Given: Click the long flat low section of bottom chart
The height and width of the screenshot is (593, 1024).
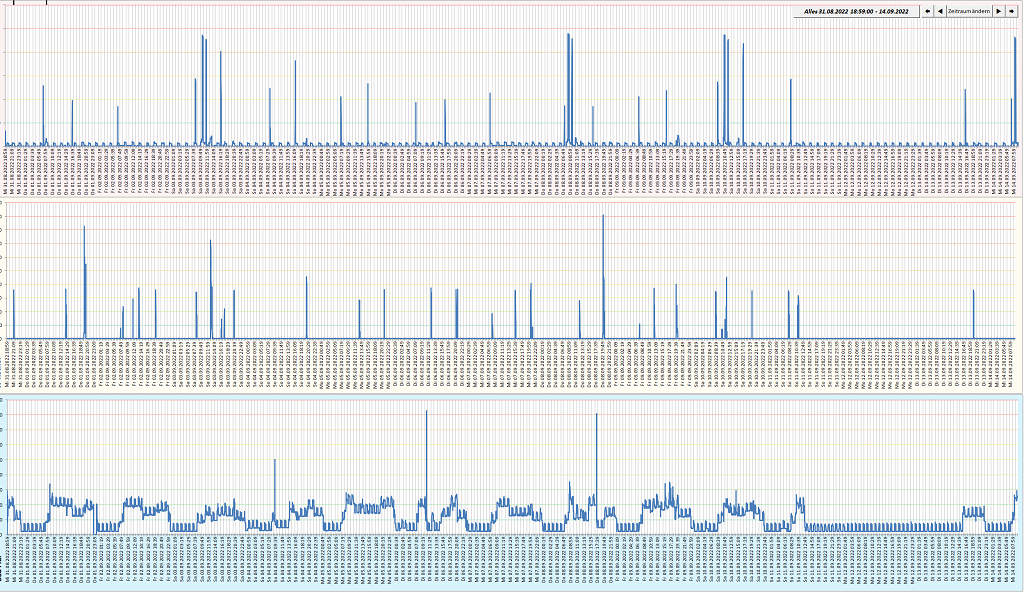Looking at the screenshot, I should tap(882, 526).
